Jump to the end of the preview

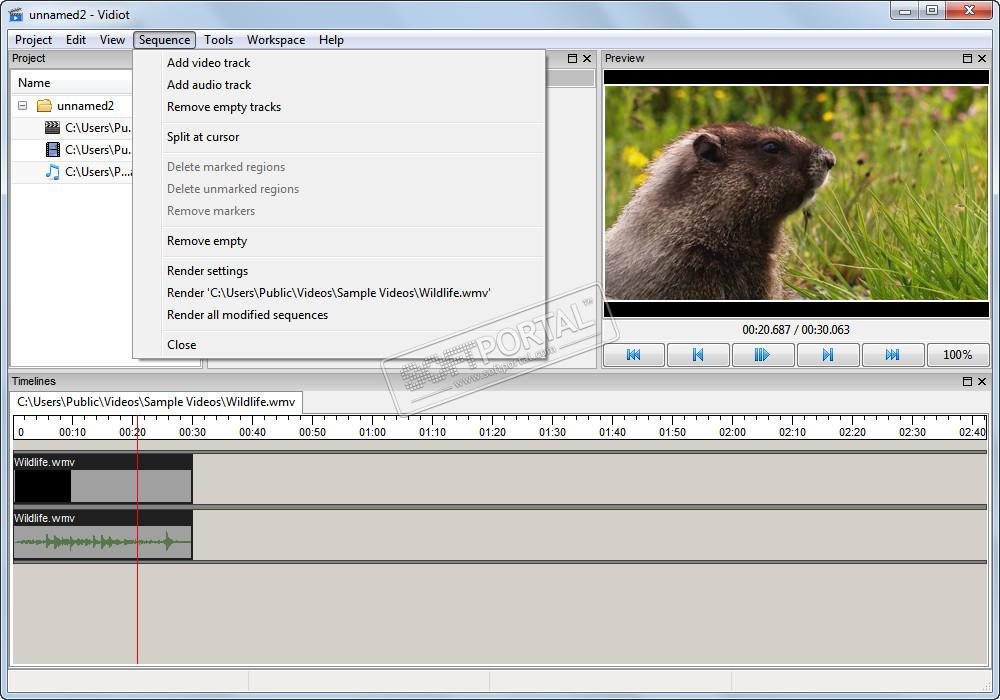point(892,355)
